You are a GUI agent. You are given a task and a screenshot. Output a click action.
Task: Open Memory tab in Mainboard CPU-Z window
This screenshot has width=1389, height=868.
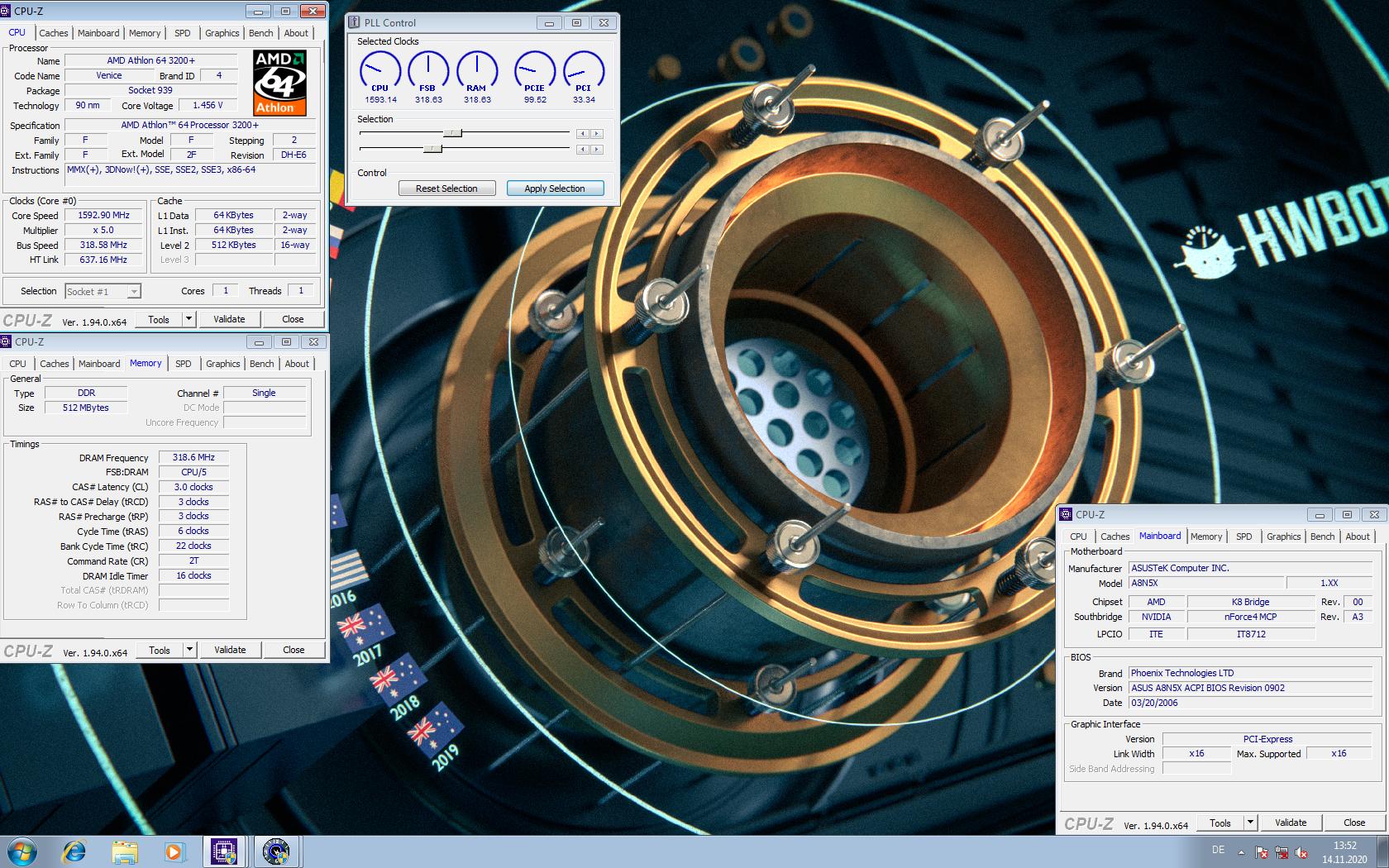(1206, 537)
